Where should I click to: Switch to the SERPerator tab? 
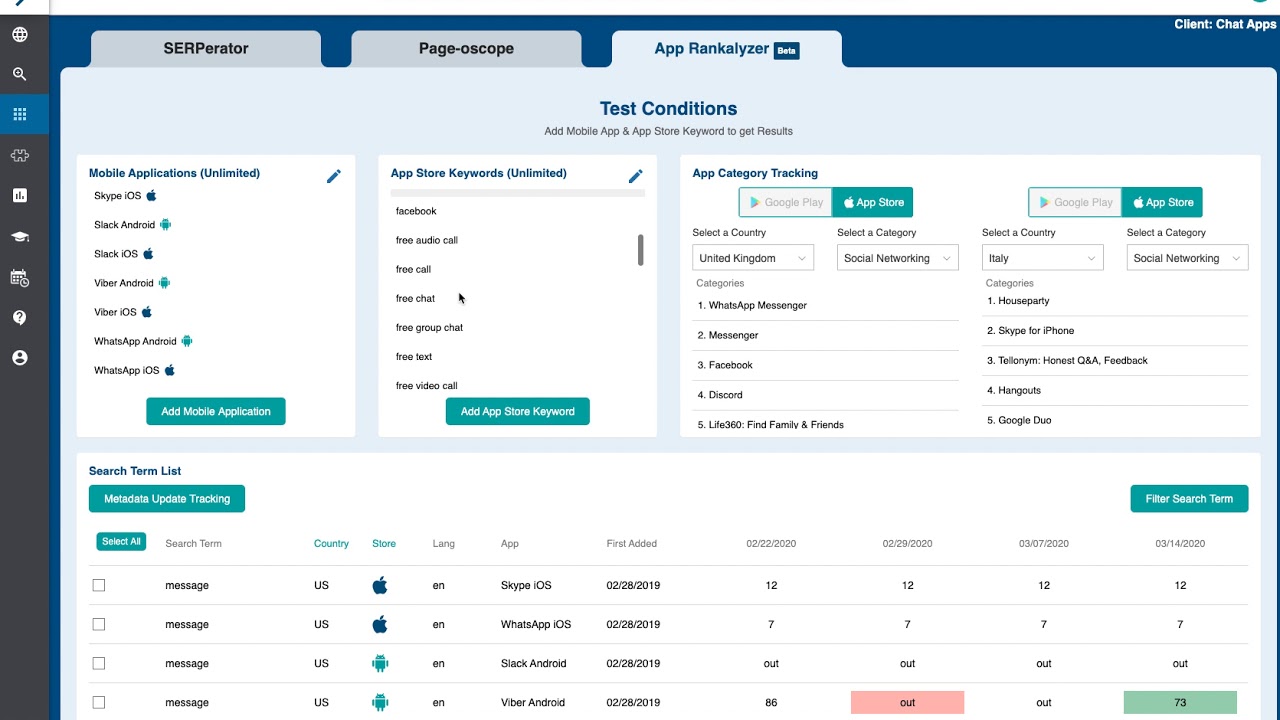(x=206, y=48)
